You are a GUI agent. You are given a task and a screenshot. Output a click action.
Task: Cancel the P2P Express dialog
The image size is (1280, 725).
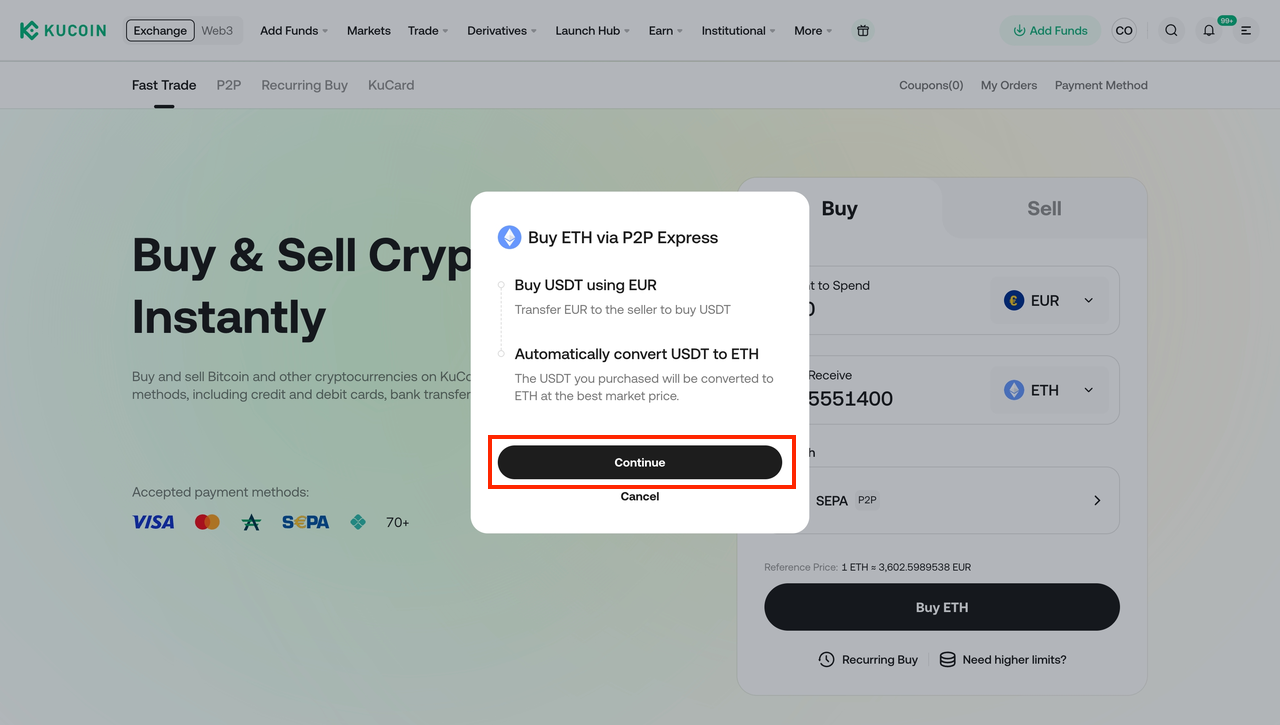pos(640,496)
